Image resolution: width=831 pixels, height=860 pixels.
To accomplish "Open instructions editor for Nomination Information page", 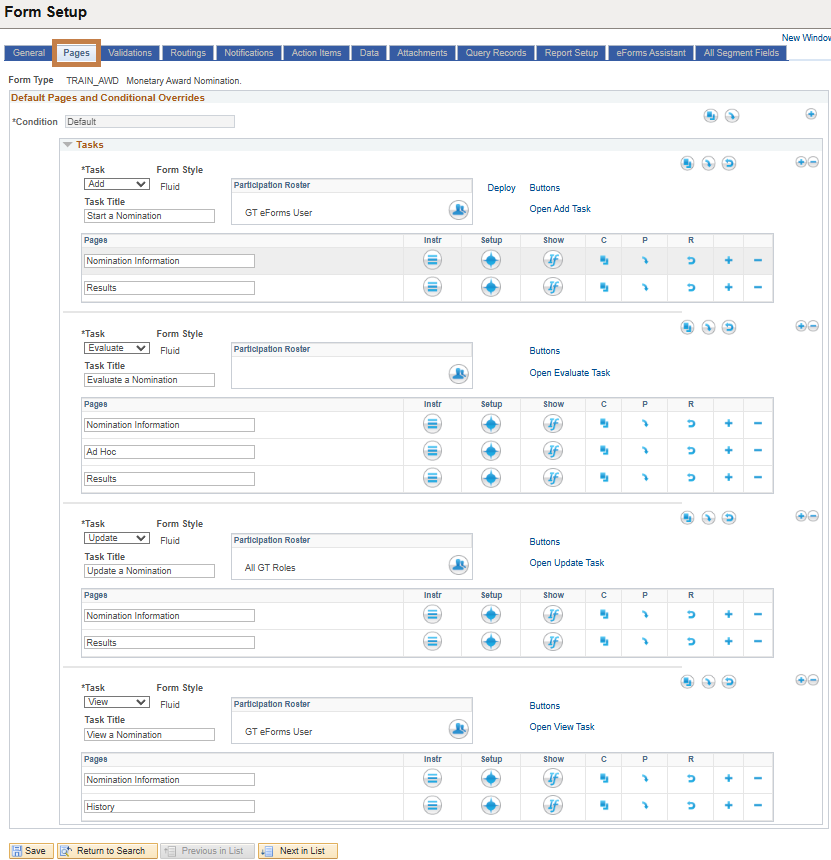I will [431, 259].
